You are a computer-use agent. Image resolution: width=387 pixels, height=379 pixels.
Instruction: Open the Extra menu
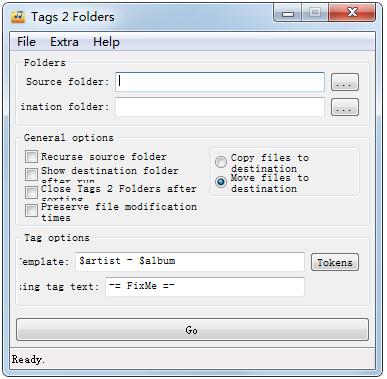coord(64,42)
